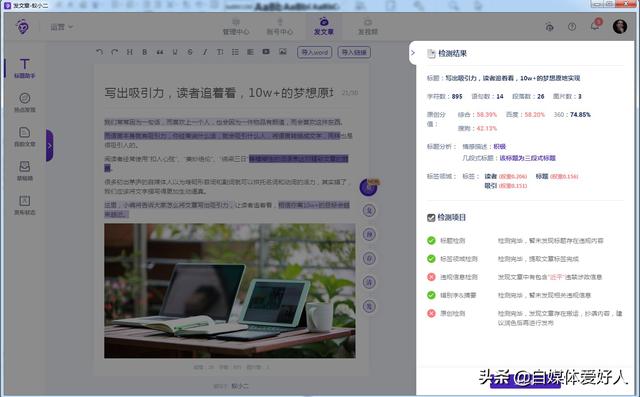Click the 导入链接 button
The height and width of the screenshot is (397, 640).
coord(354,52)
